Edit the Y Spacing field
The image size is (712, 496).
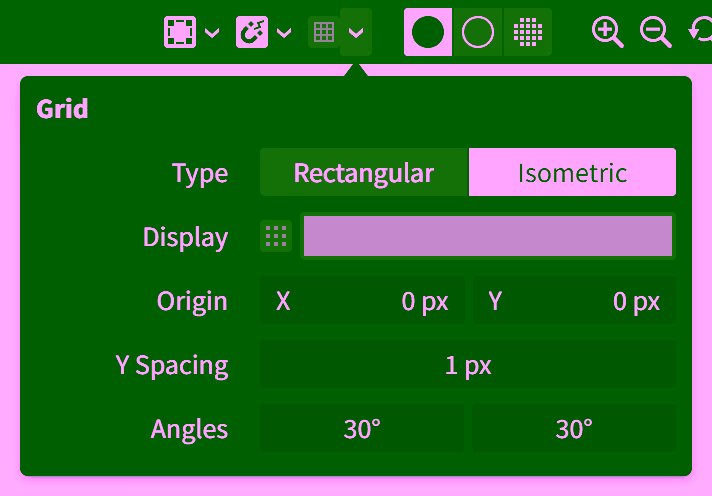[468, 365]
